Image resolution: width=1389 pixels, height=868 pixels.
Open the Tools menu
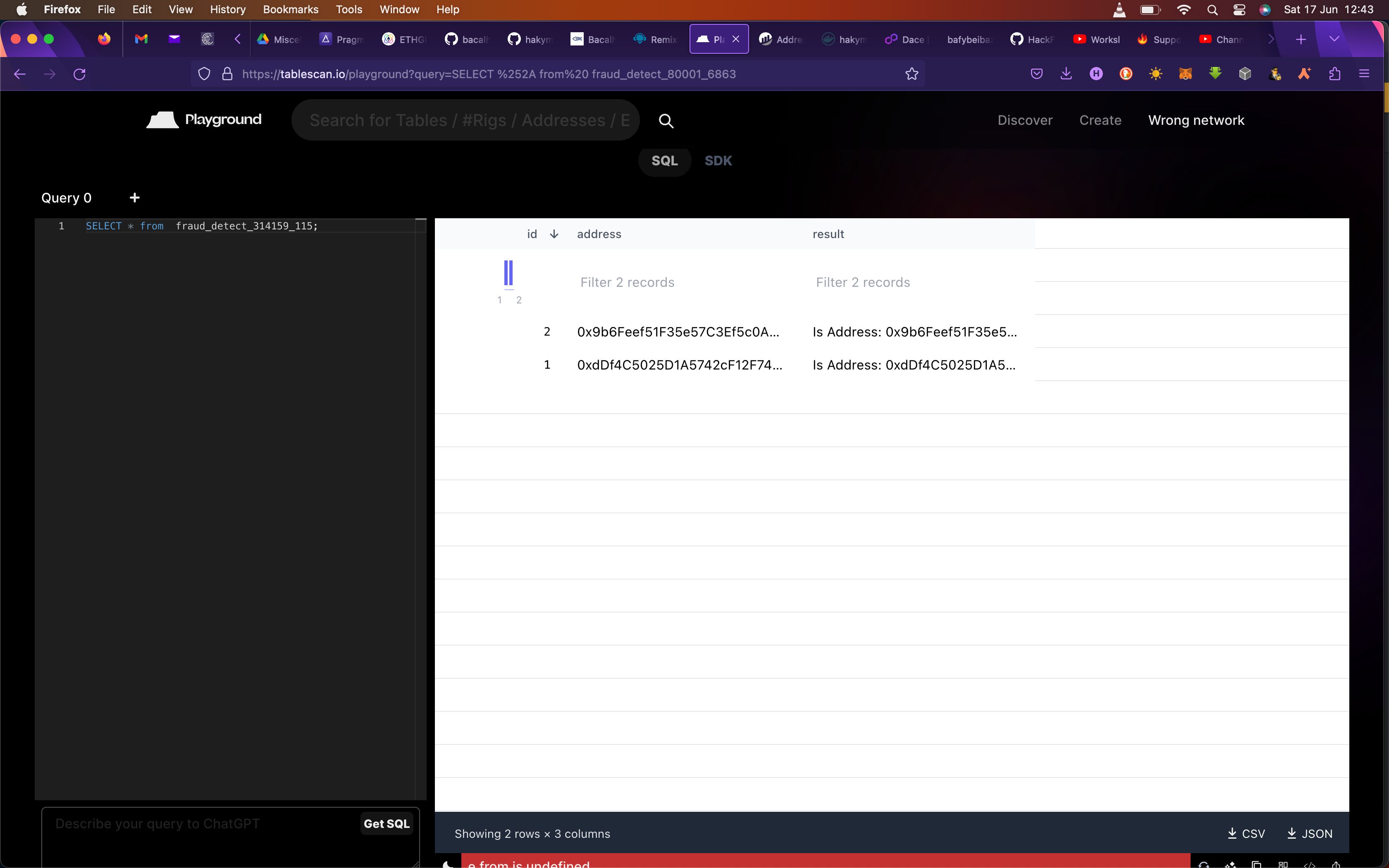click(349, 9)
